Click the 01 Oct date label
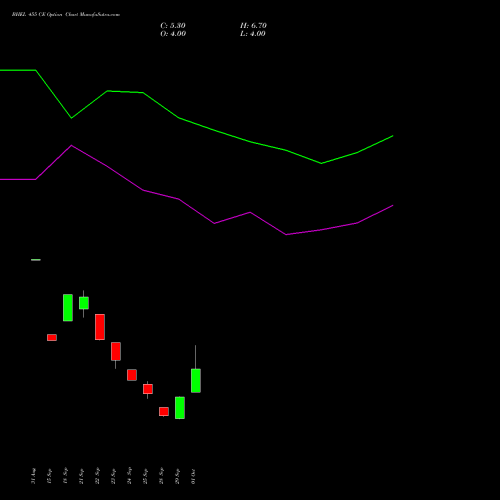500x500 pixels. (193, 476)
